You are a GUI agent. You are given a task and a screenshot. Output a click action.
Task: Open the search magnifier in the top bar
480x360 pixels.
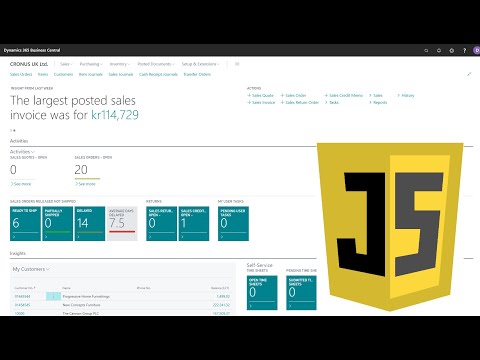point(426,51)
